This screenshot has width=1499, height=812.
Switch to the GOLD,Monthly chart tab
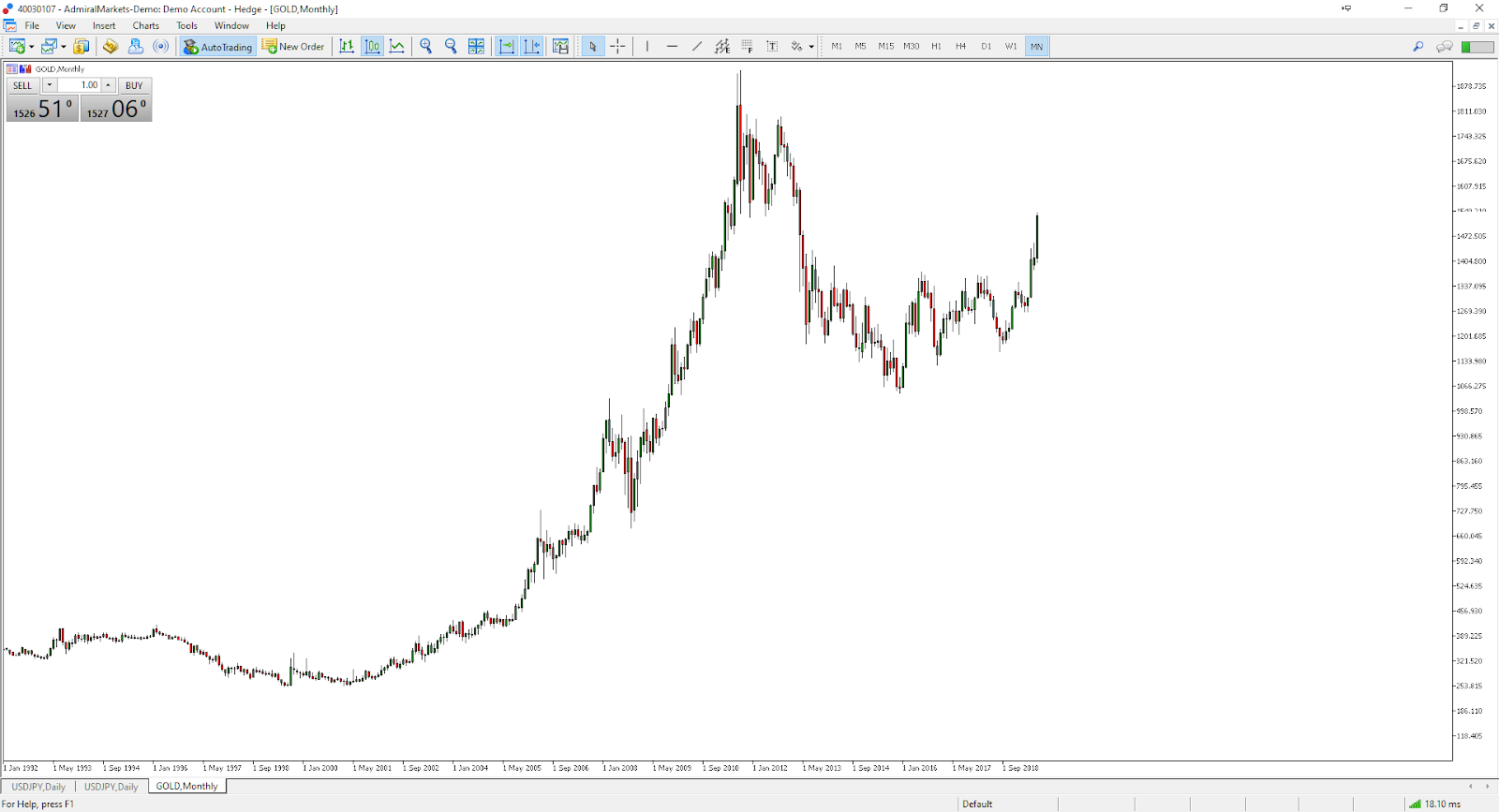tap(186, 787)
